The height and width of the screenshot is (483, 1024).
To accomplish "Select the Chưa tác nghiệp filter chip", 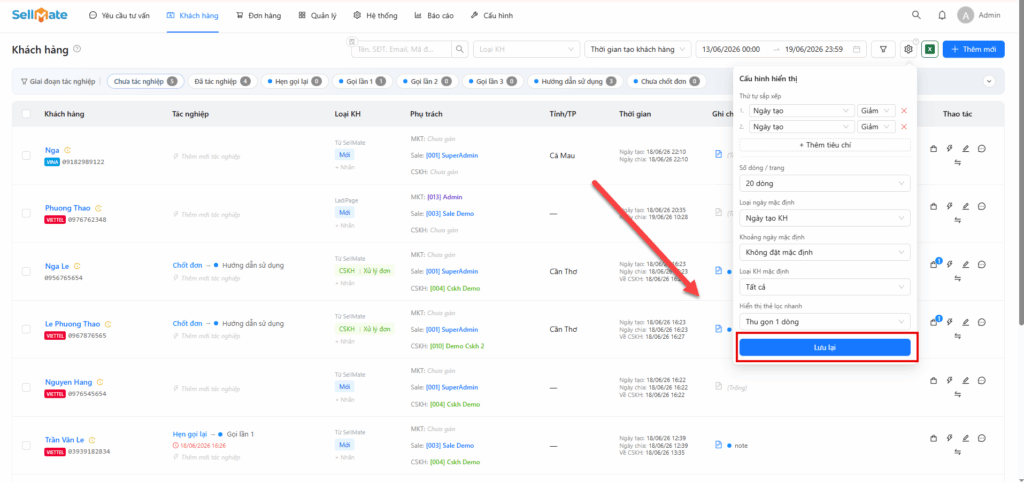I will pos(144,82).
